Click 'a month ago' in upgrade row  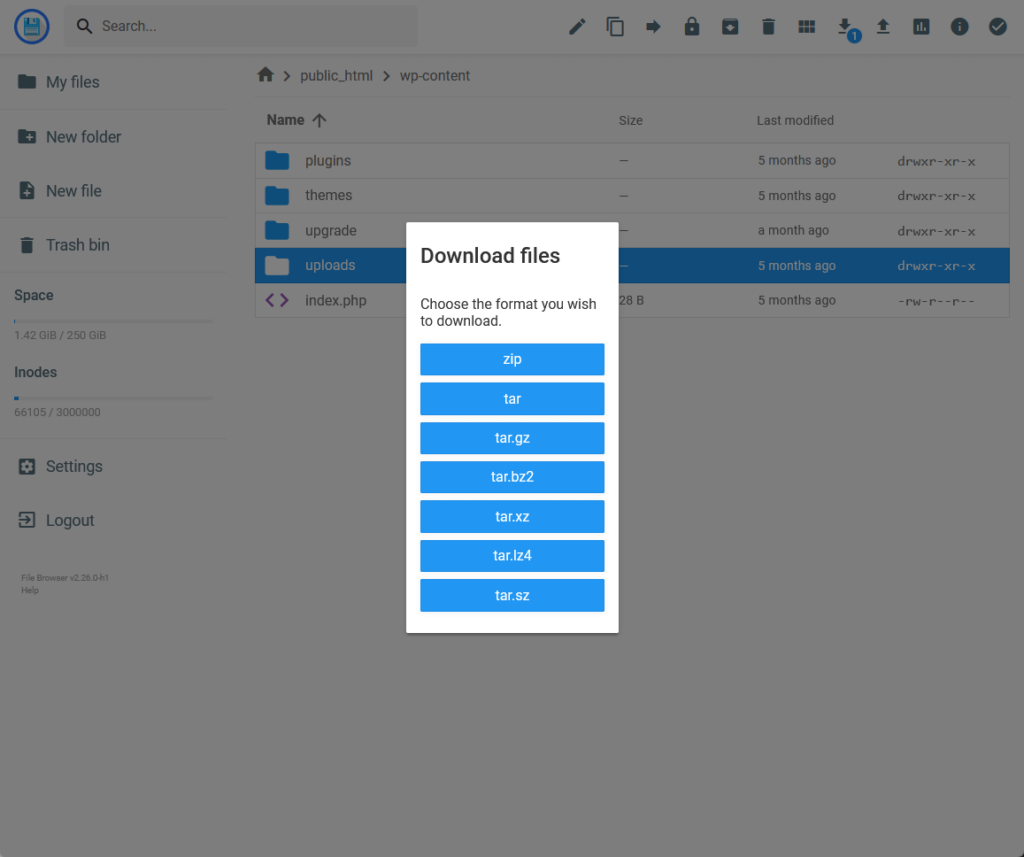click(793, 231)
